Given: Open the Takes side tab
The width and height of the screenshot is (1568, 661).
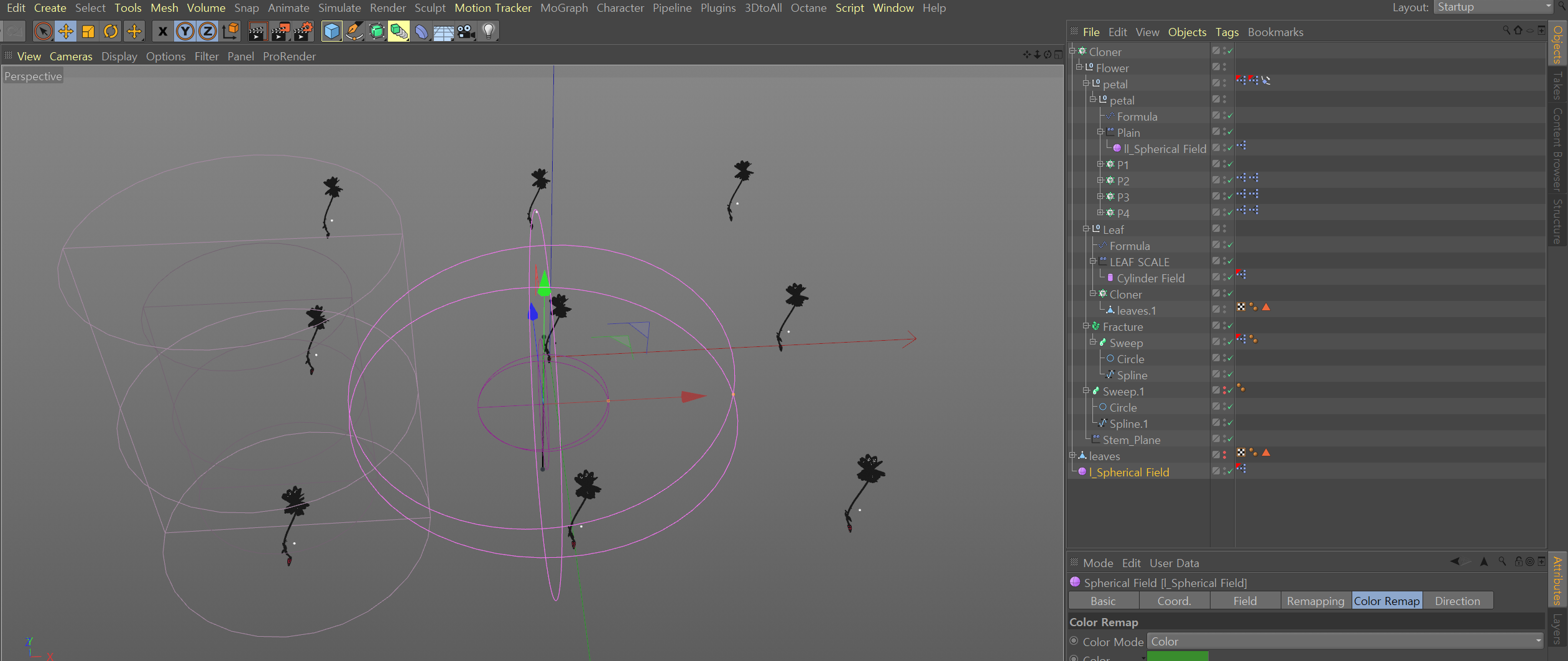Looking at the screenshot, I should (x=1557, y=86).
